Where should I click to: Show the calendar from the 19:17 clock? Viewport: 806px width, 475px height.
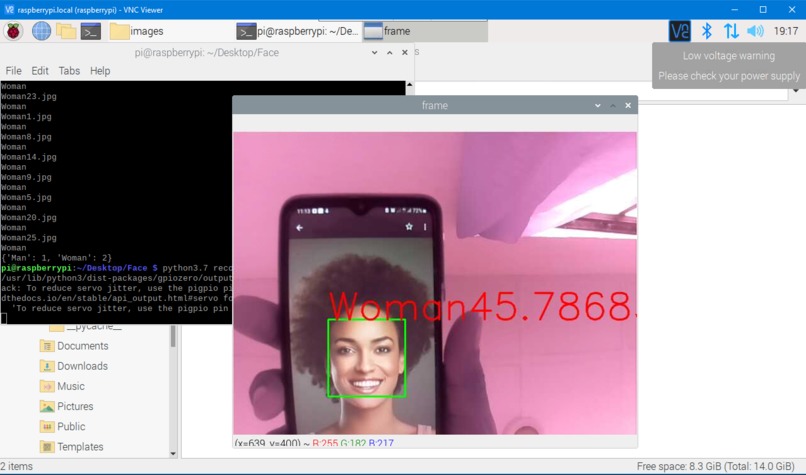tap(785, 31)
